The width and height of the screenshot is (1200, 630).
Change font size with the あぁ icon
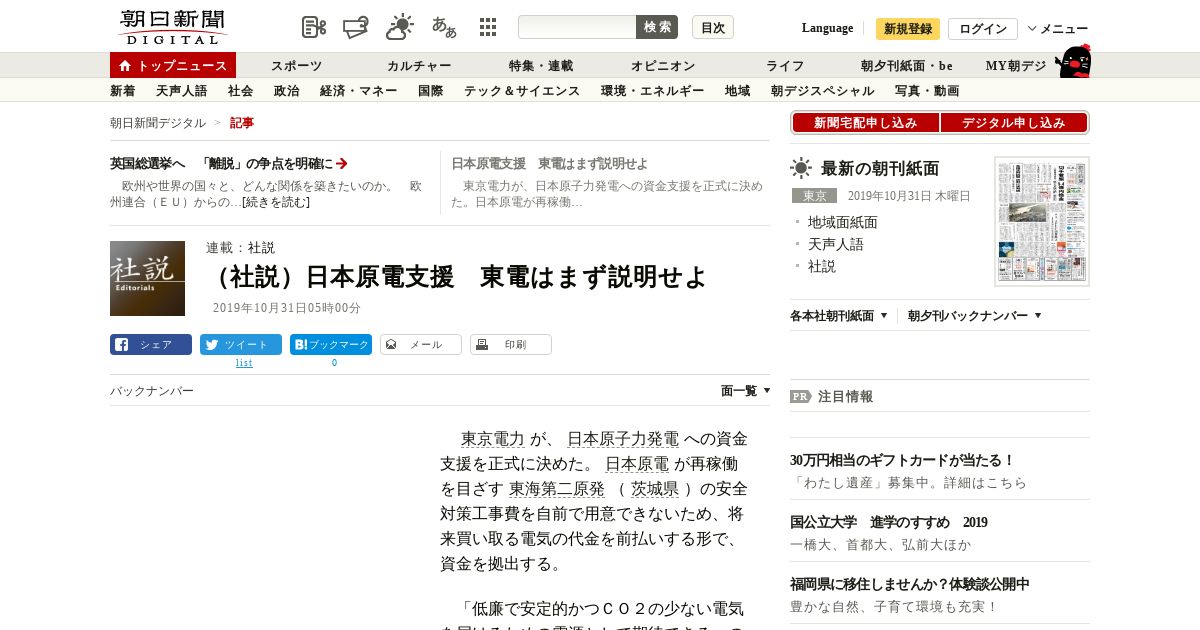(x=444, y=27)
